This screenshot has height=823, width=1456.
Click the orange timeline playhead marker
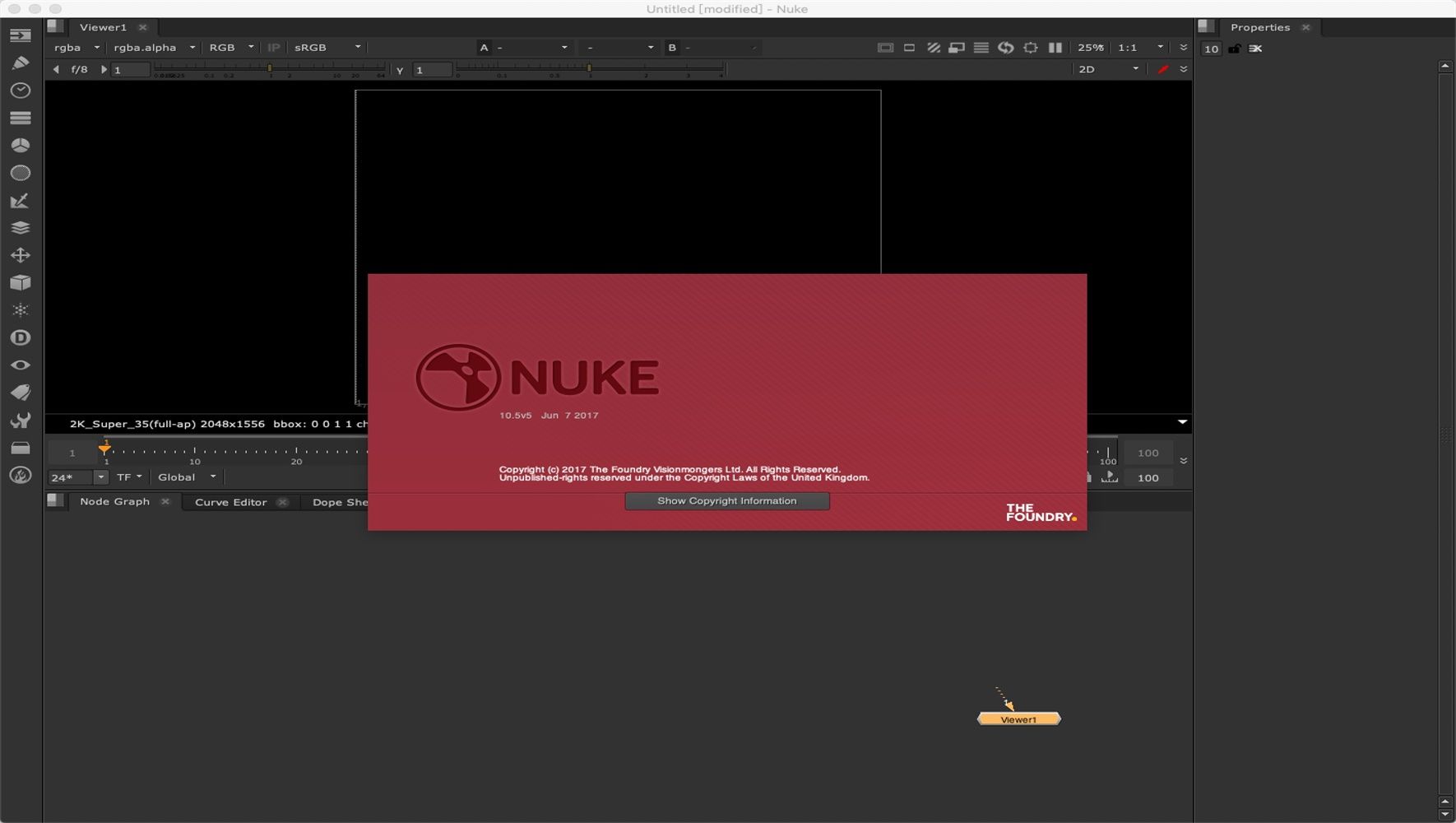104,448
